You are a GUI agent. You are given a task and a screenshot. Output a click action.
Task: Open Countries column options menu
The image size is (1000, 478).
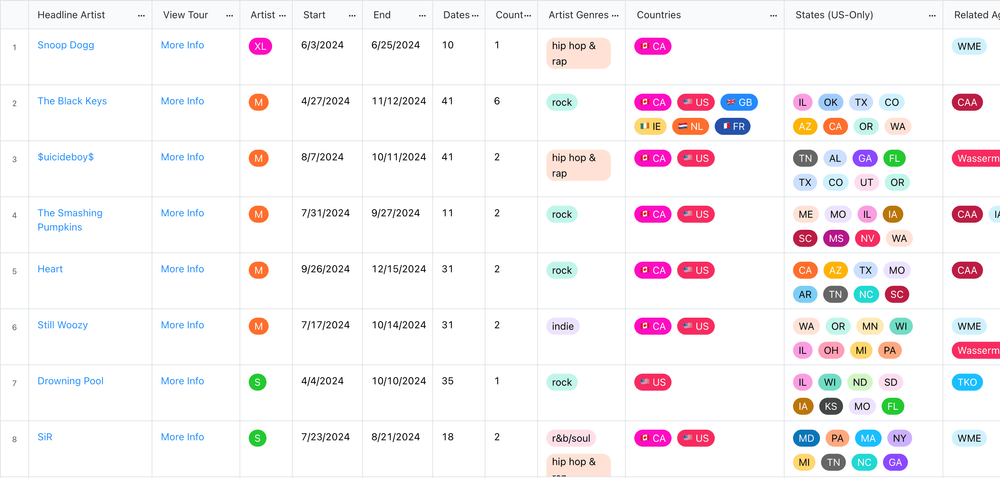(x=773, y=15)
